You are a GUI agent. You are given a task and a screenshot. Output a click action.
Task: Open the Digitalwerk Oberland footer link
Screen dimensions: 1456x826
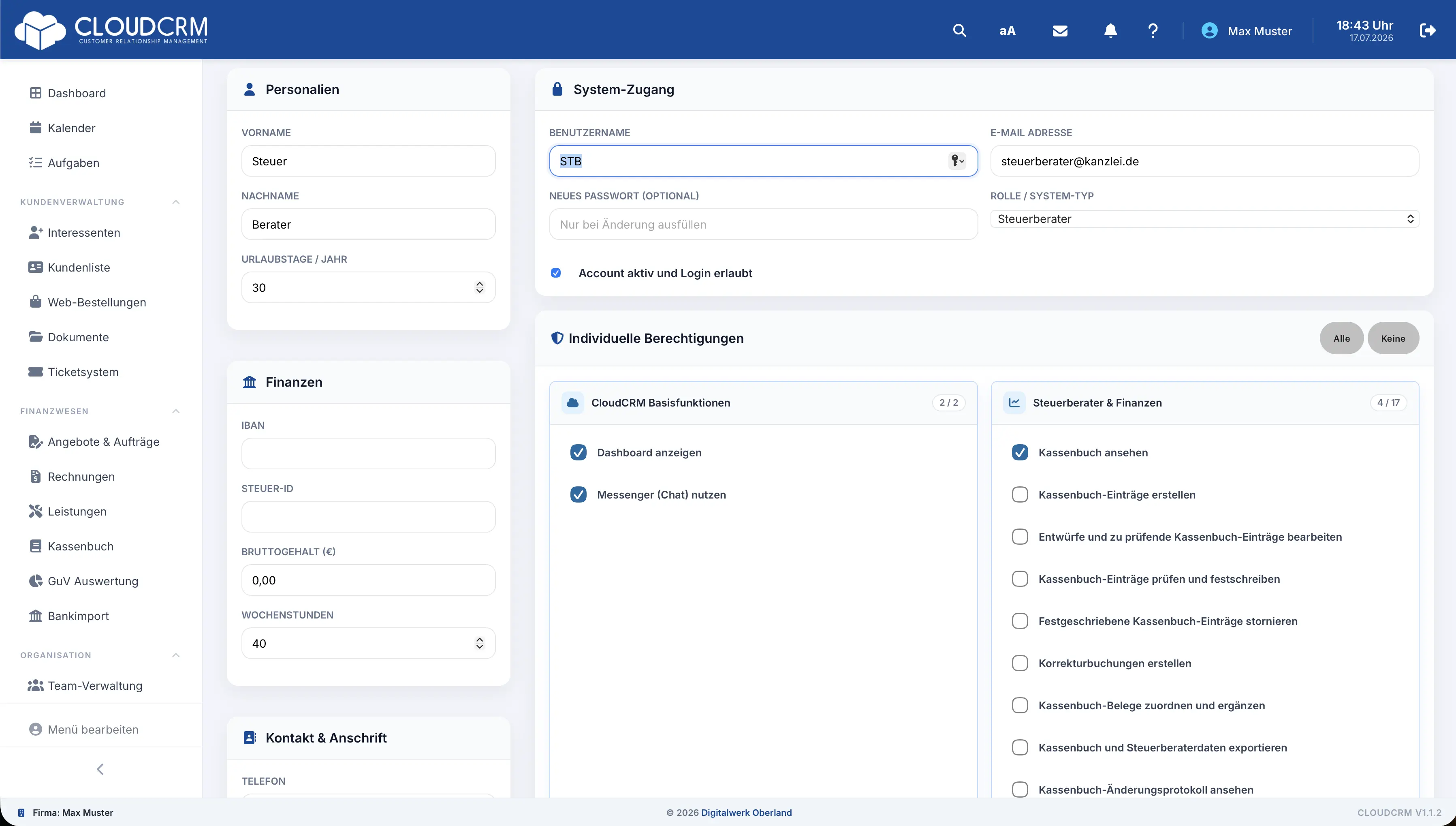click(746, 812)
